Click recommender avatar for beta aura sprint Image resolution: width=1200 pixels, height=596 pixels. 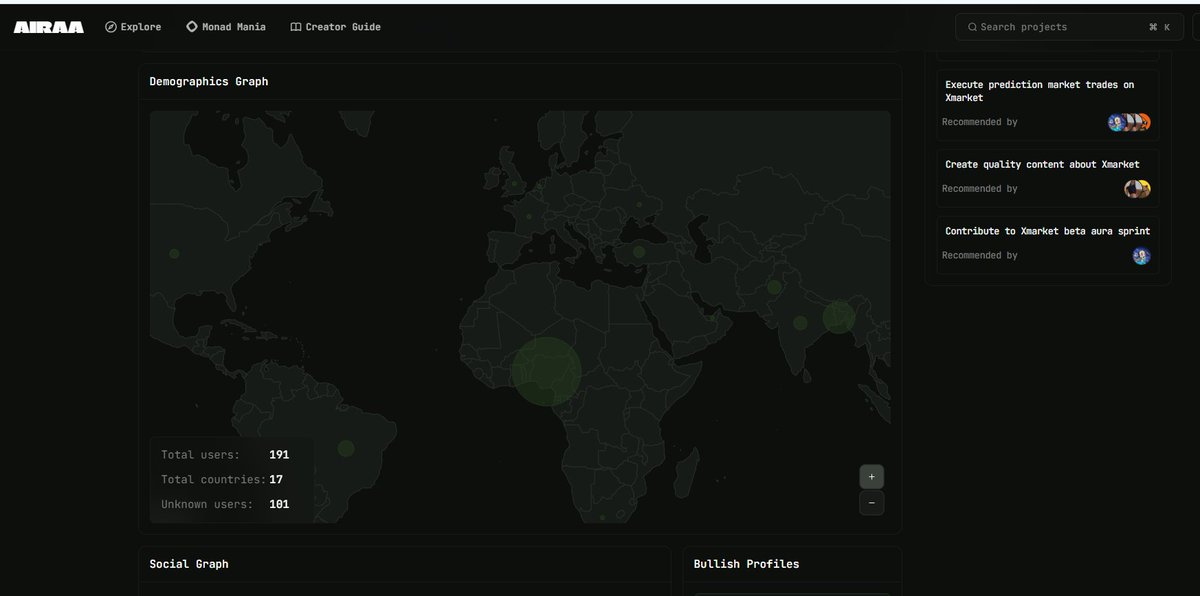[x=1141, y=256]
